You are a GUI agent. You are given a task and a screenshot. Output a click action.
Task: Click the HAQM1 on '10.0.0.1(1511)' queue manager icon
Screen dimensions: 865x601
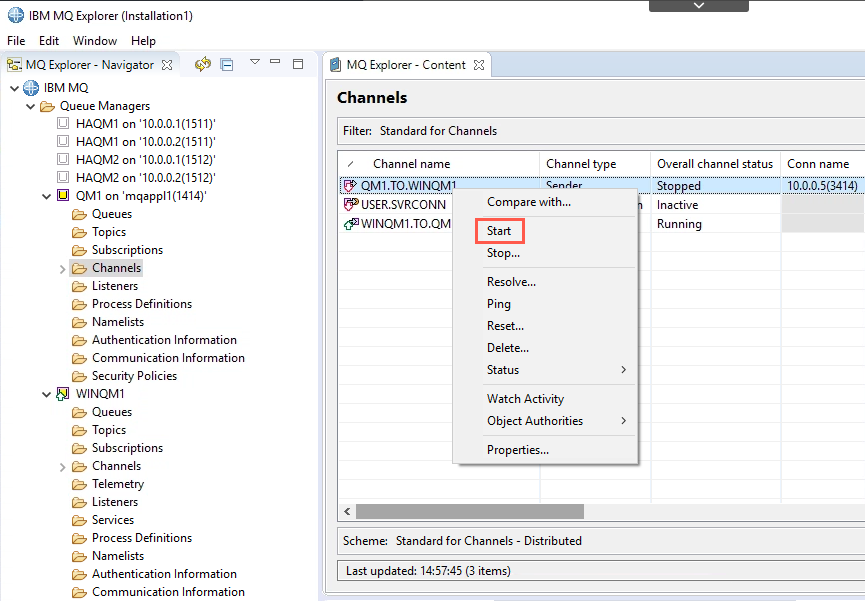pyautogui.click(x=63, y=123)
